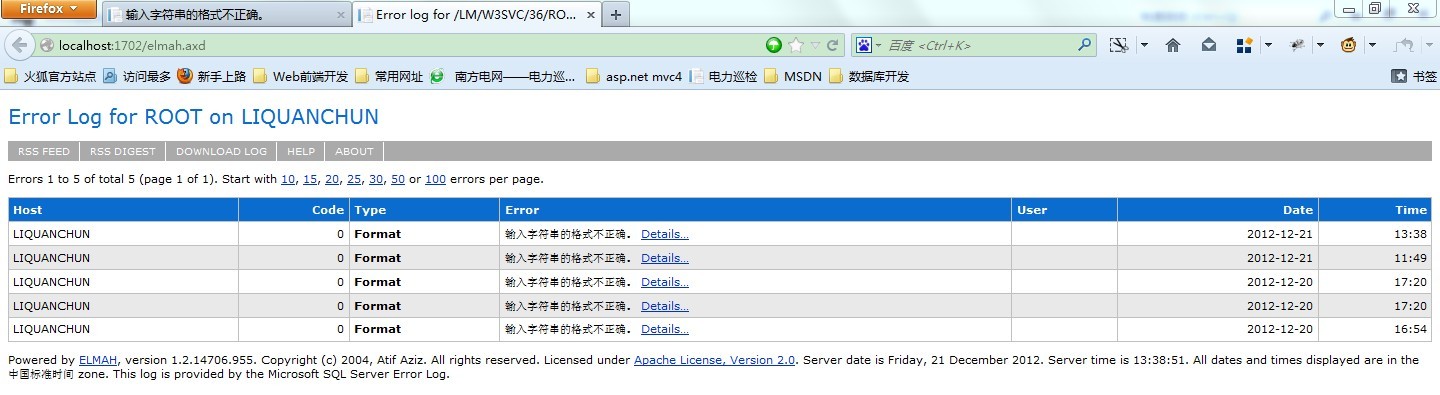This screenshot has height=395, width=1440.
Task: Open Details for the 16:54 error
Action: (x=665, y=329)
